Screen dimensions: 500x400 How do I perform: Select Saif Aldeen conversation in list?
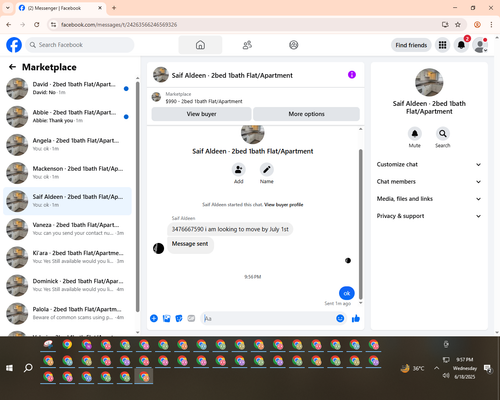(x=68, y=201)
